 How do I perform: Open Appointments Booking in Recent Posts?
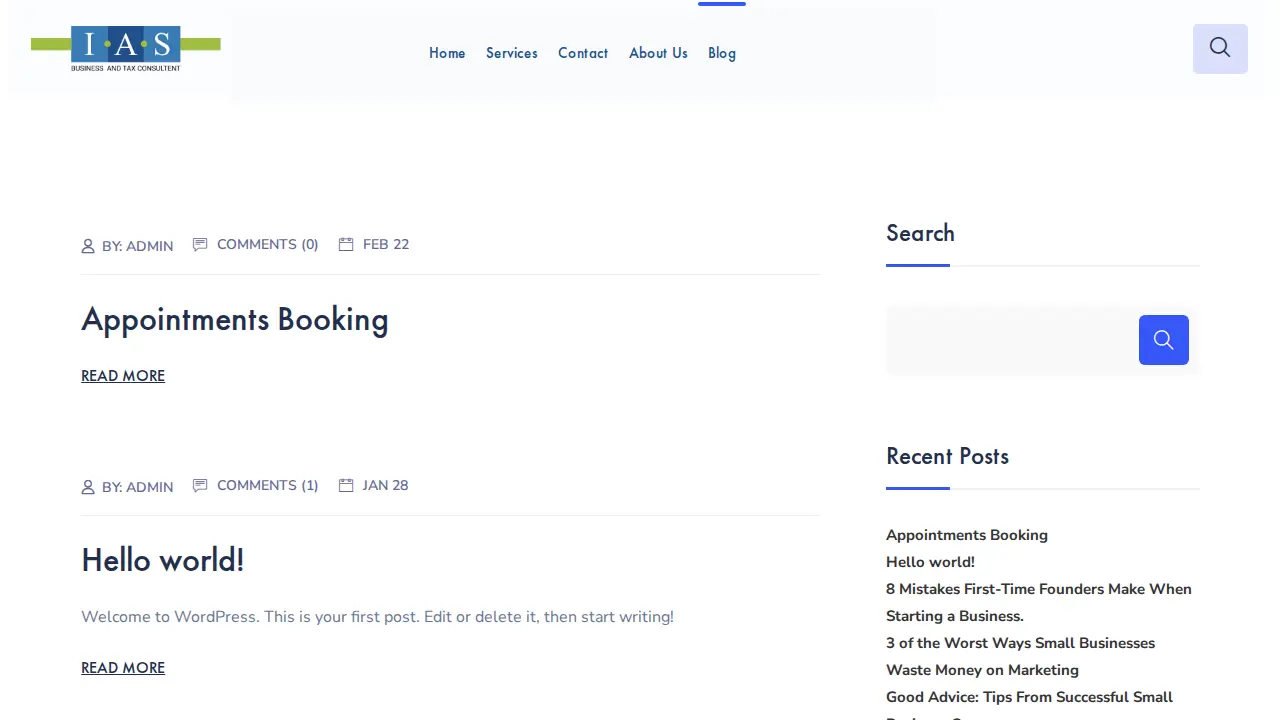(967, 535)
